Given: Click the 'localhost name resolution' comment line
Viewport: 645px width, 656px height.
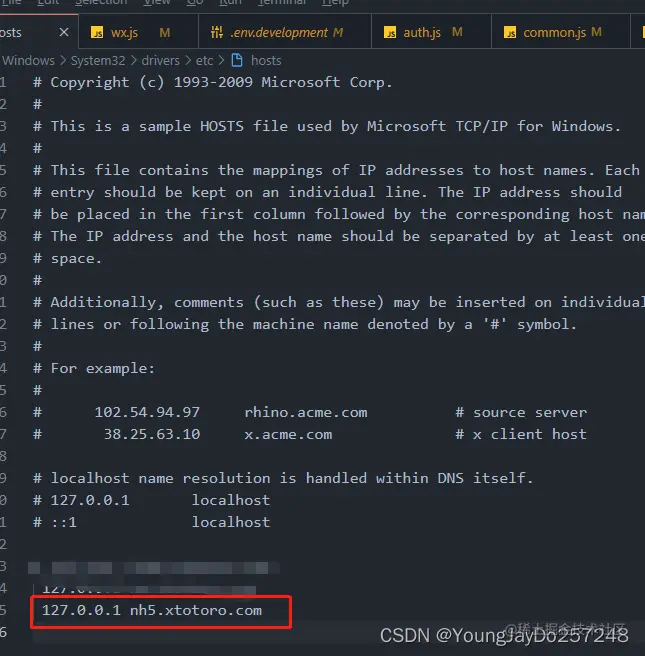Looking at the screenshot, I should coord(283,478).
